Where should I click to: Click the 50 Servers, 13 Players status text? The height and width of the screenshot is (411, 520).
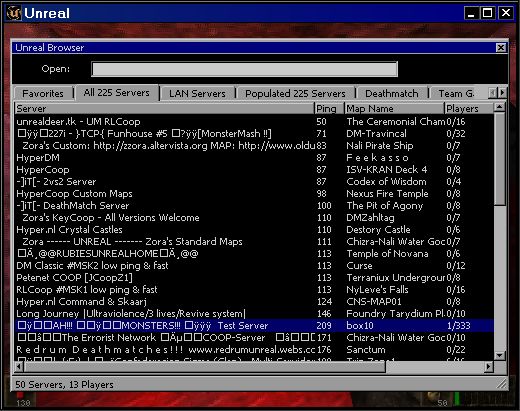point(64,385)
